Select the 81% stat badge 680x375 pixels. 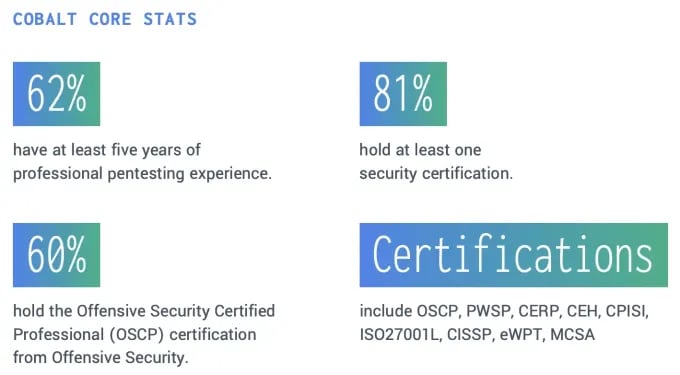tap(403, 94)
